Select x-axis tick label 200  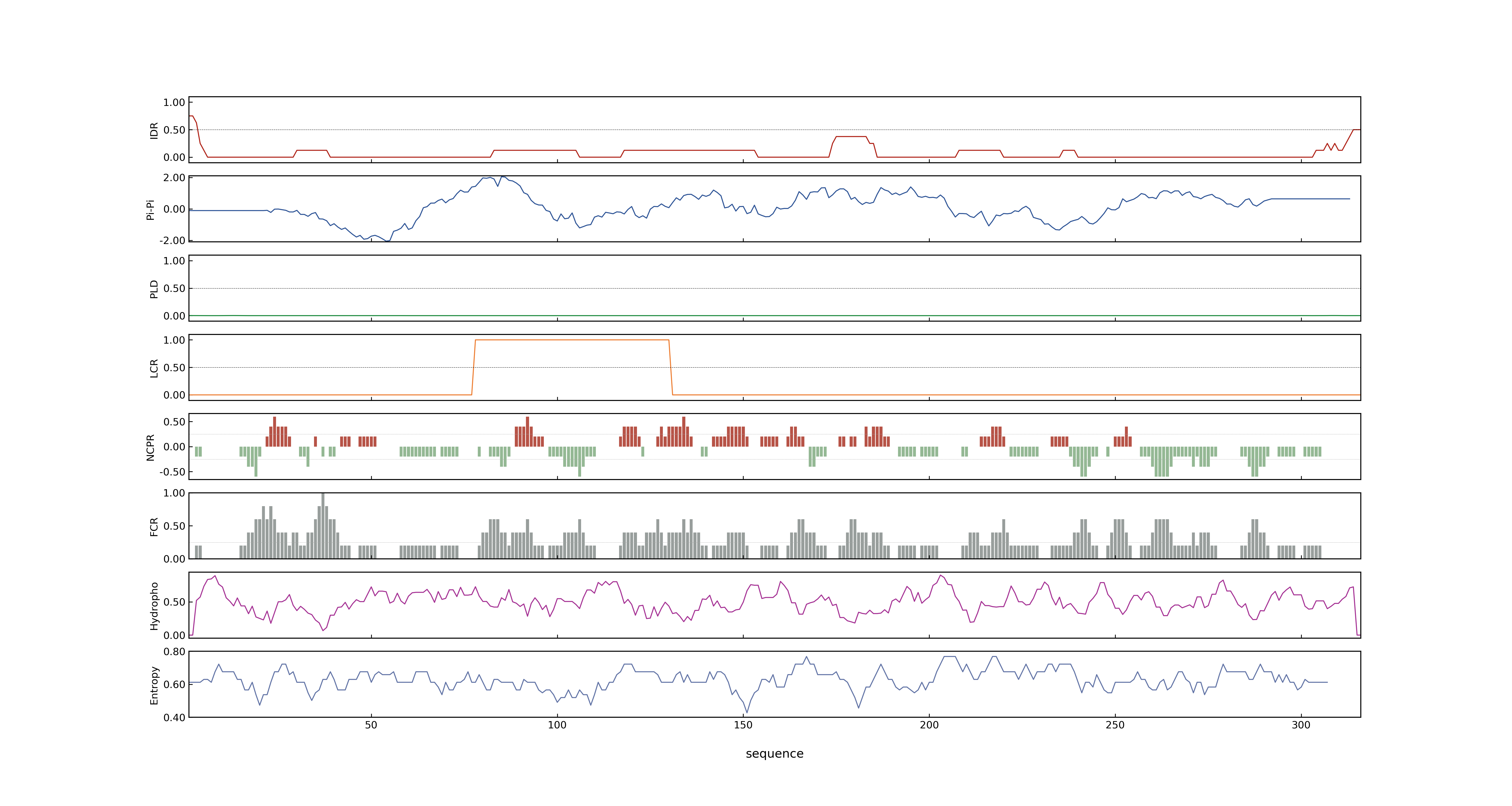pos(929,725)
